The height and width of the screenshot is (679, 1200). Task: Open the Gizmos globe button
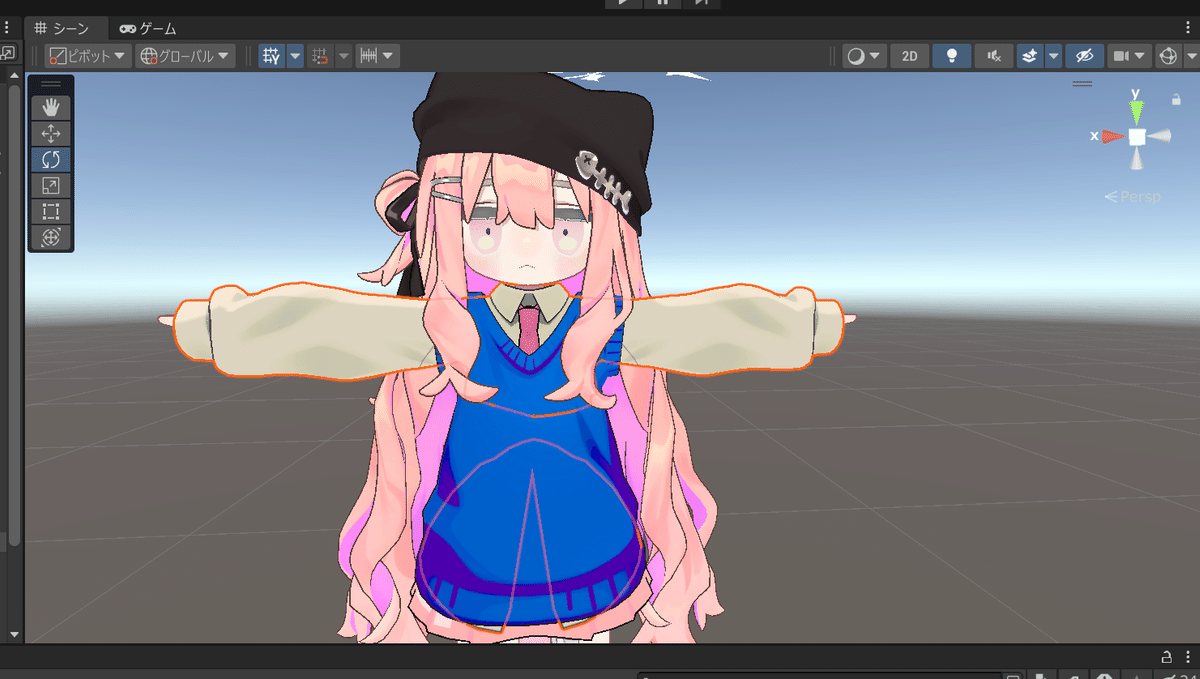[x=1168, y=56]
